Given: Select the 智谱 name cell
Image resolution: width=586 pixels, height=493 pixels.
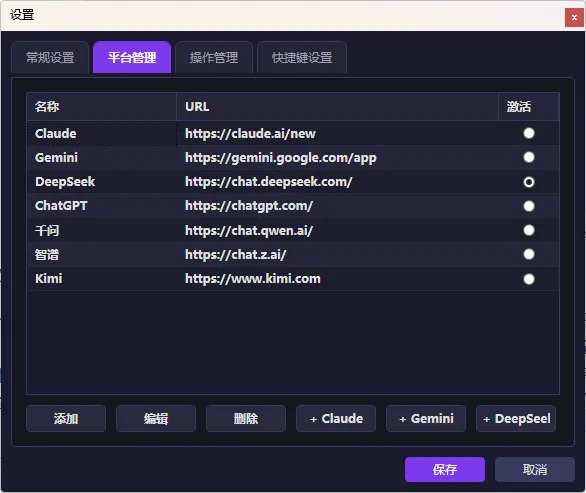Looking at the screenshot, I should pyautogui.click(x=102, y=255).
